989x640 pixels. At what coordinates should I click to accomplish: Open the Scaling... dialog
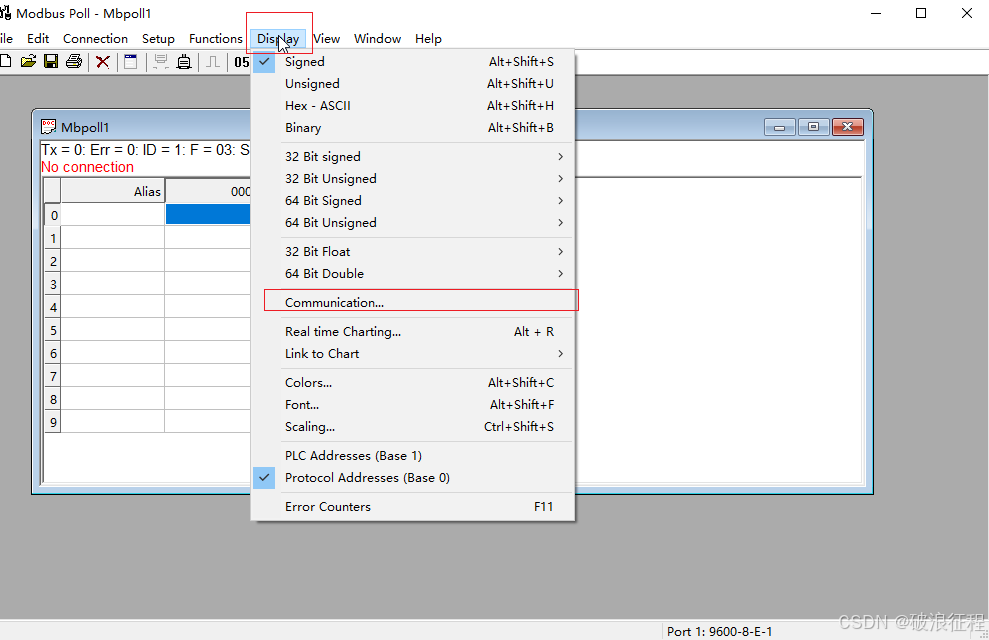[x=413, y=427]
